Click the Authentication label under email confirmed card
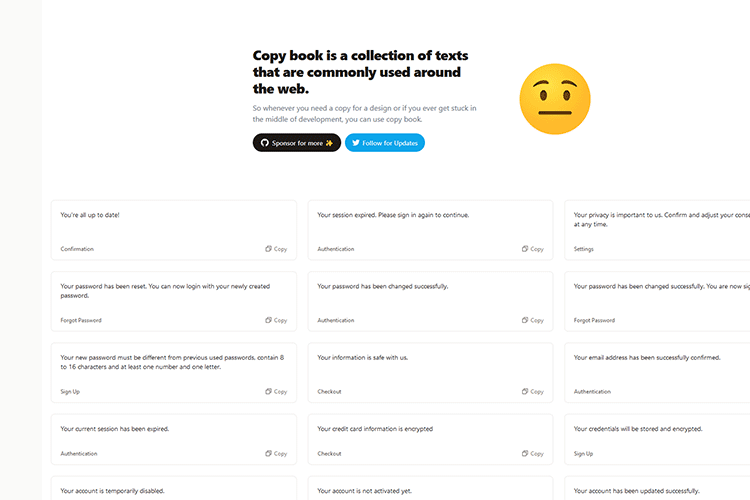 coord(592,392)
